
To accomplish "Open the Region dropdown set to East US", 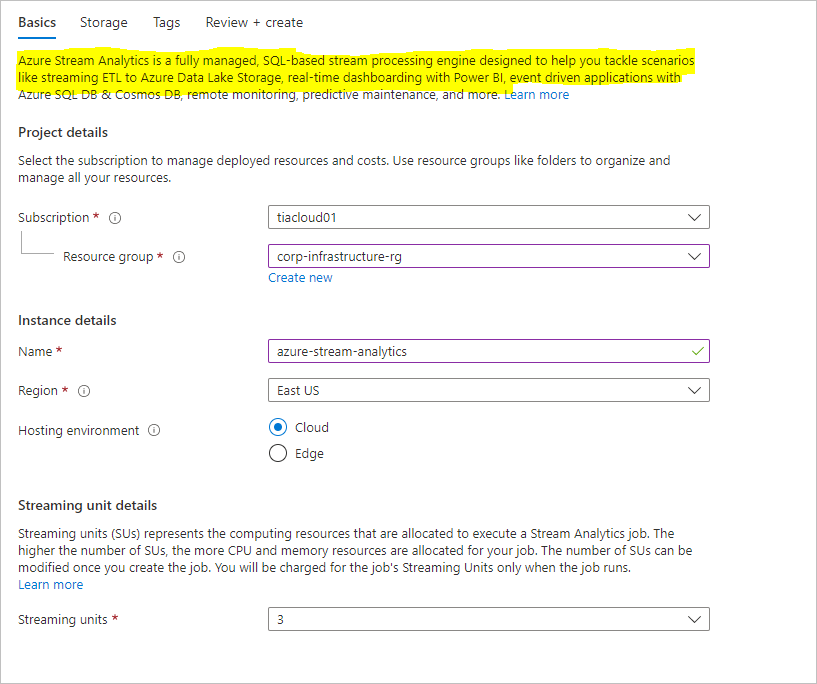I will pos(489,390).
